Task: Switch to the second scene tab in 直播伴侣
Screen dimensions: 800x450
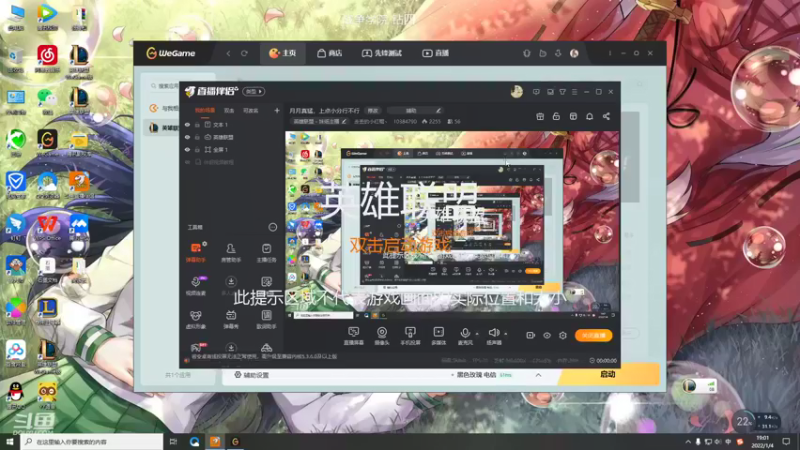Action: tap(229, 110)
